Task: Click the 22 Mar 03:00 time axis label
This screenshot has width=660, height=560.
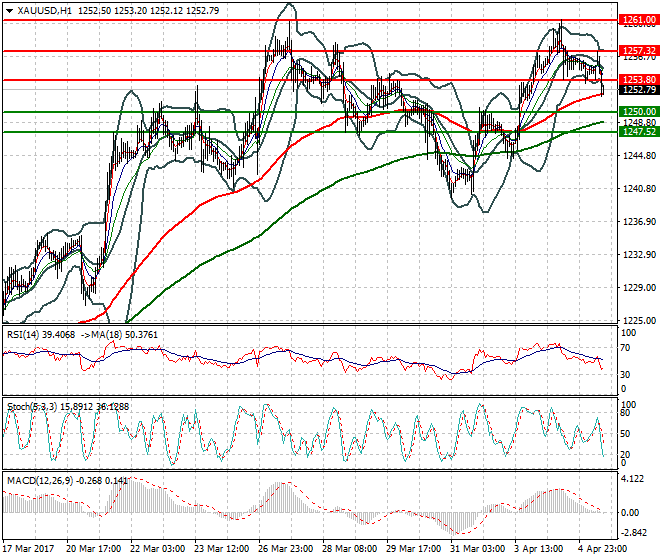Action: pyautogui.click(x=157, y=549)
